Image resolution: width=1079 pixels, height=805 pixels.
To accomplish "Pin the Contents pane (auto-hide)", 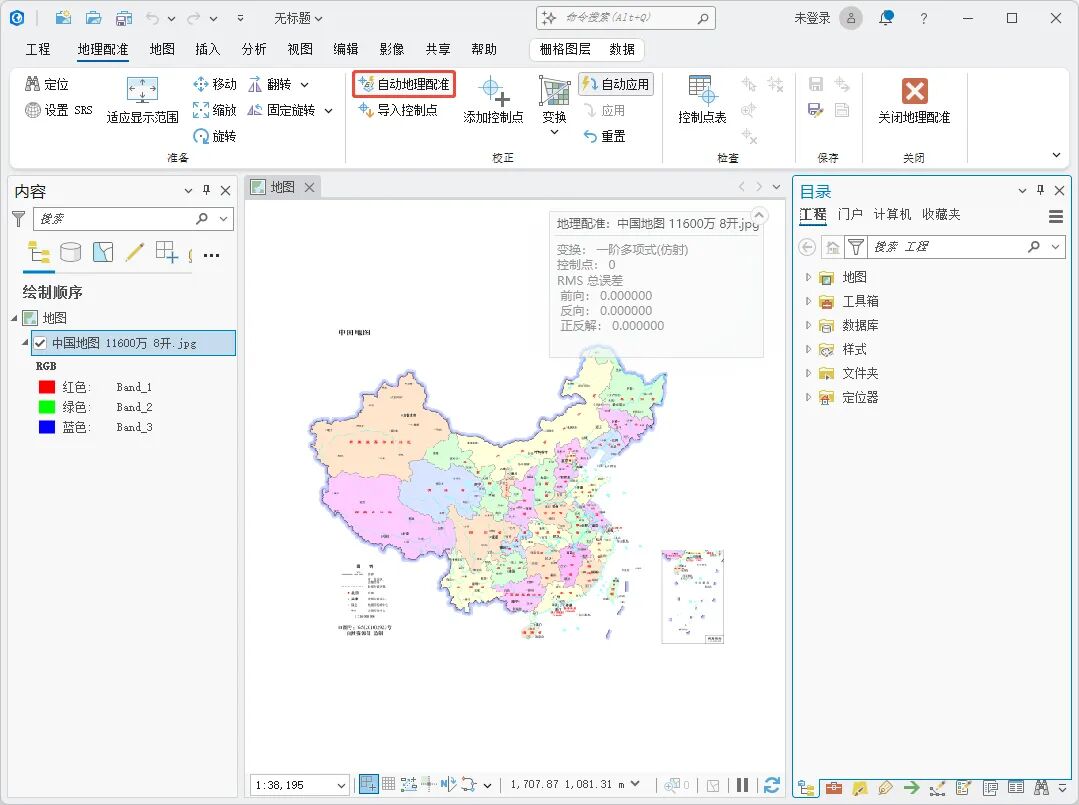I will [206, 191].
